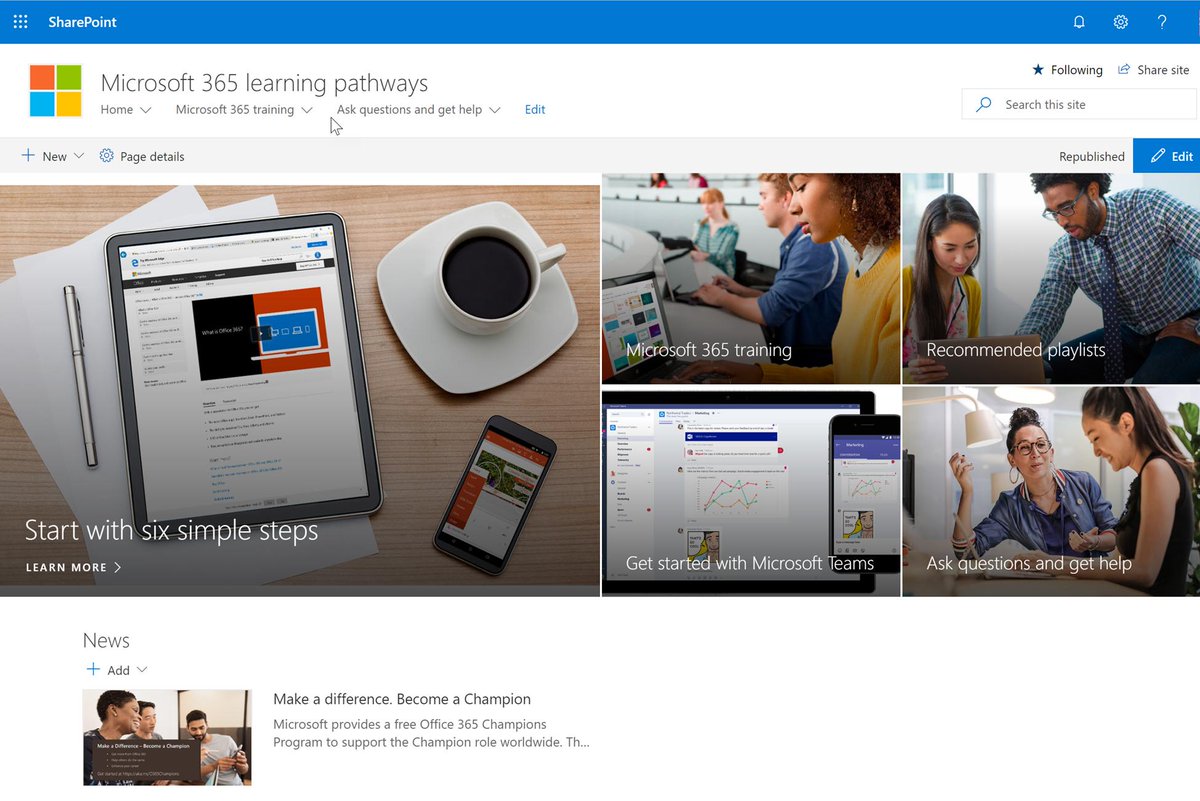The width and height of the screenshot is (1200, 801).
Task: Click the blue Edit page button
Action: [x=1166, y=156]
